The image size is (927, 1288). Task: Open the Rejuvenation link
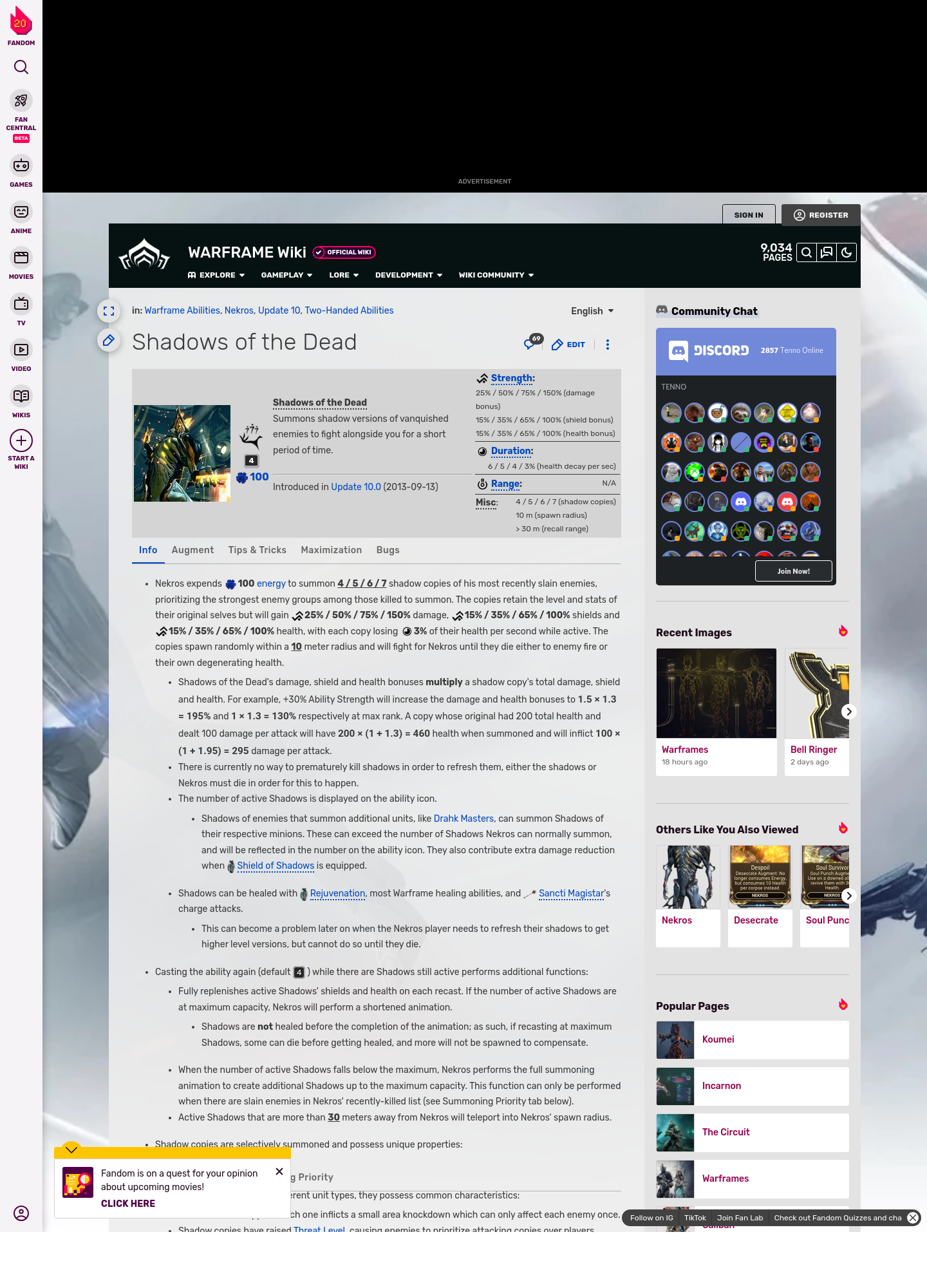[337, 893]
